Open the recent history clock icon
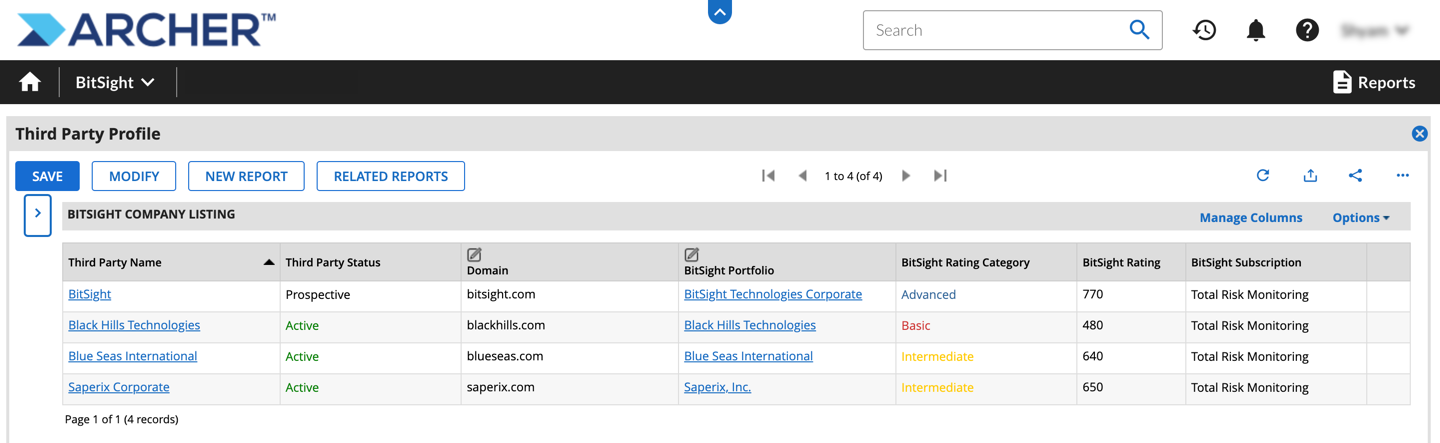Screen dimensions: 1440x443 [1204, 30]
